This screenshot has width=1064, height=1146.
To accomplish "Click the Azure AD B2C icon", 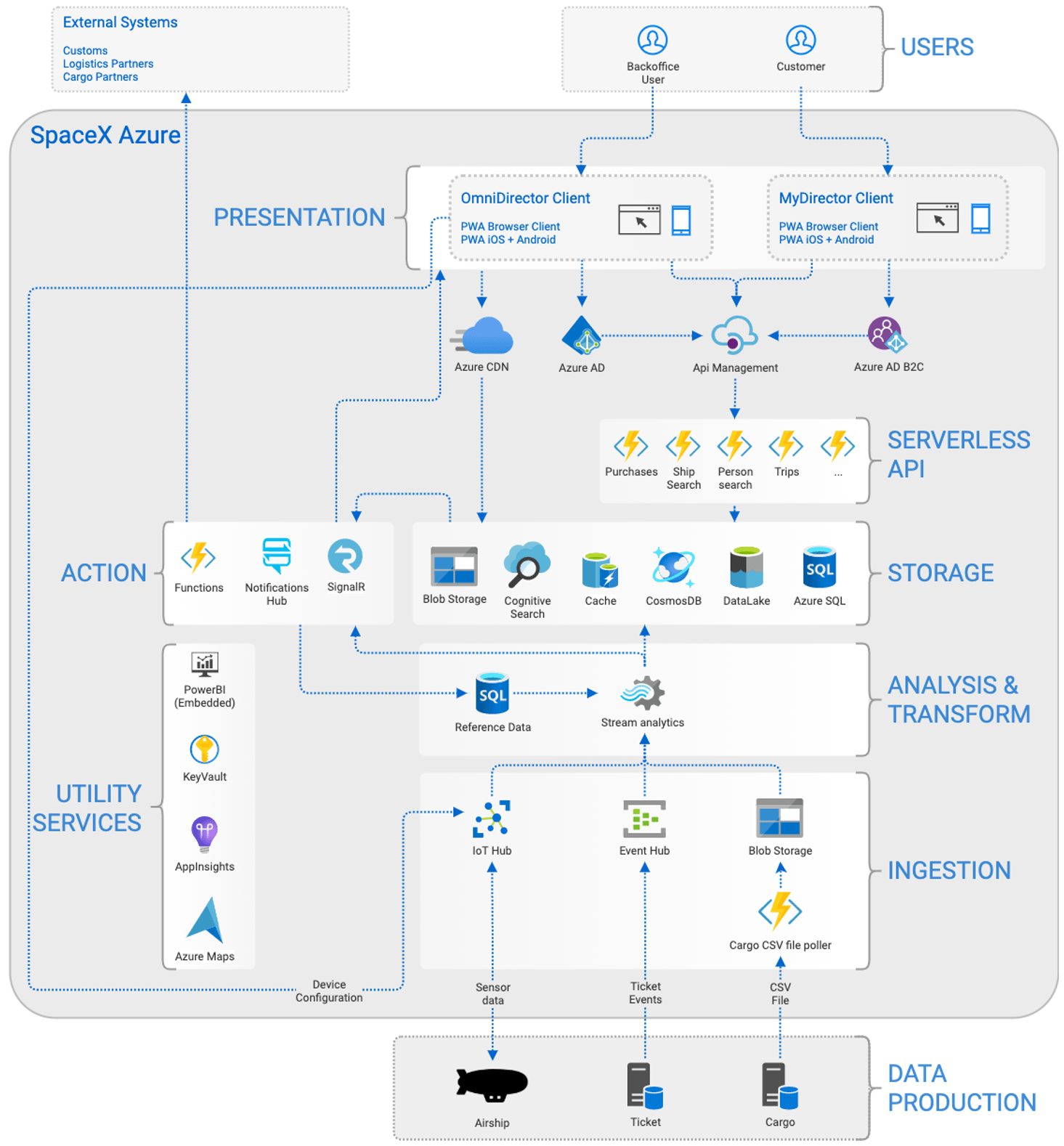I will (888, 335).
